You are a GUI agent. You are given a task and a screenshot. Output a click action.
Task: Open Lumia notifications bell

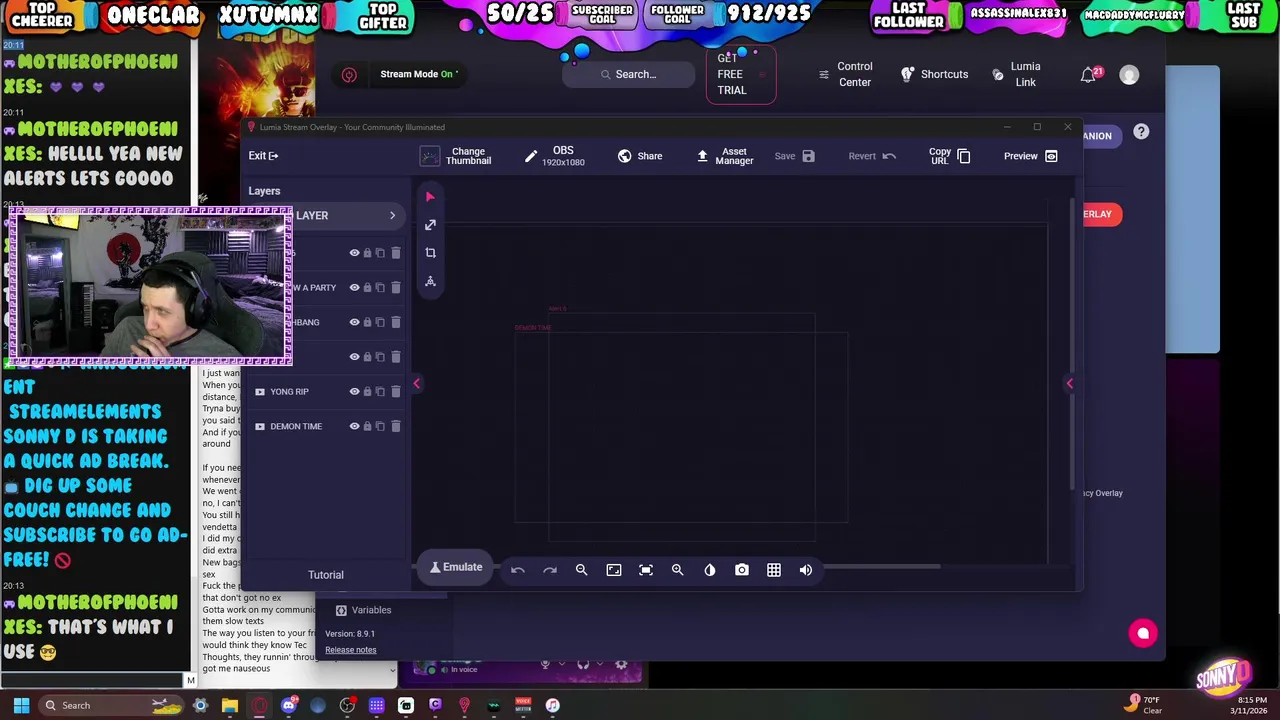tap(1088, 75)
